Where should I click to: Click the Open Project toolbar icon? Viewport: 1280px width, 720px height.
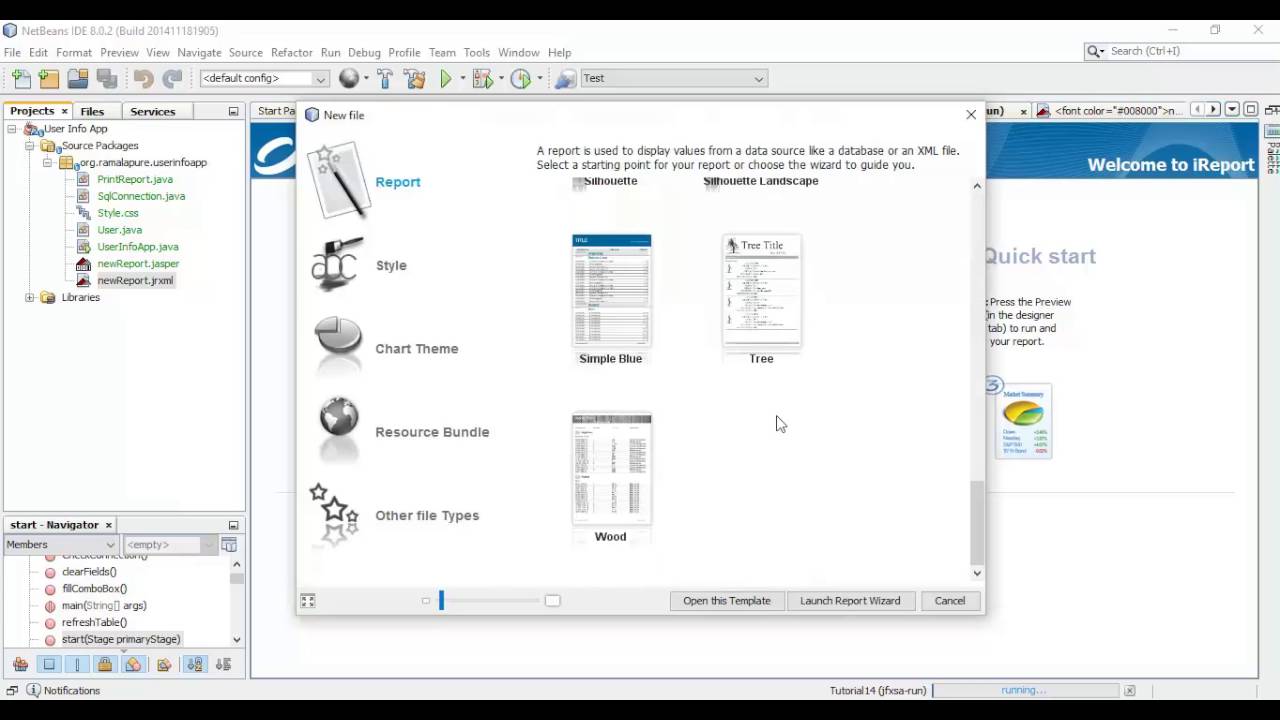pos(77,78)
